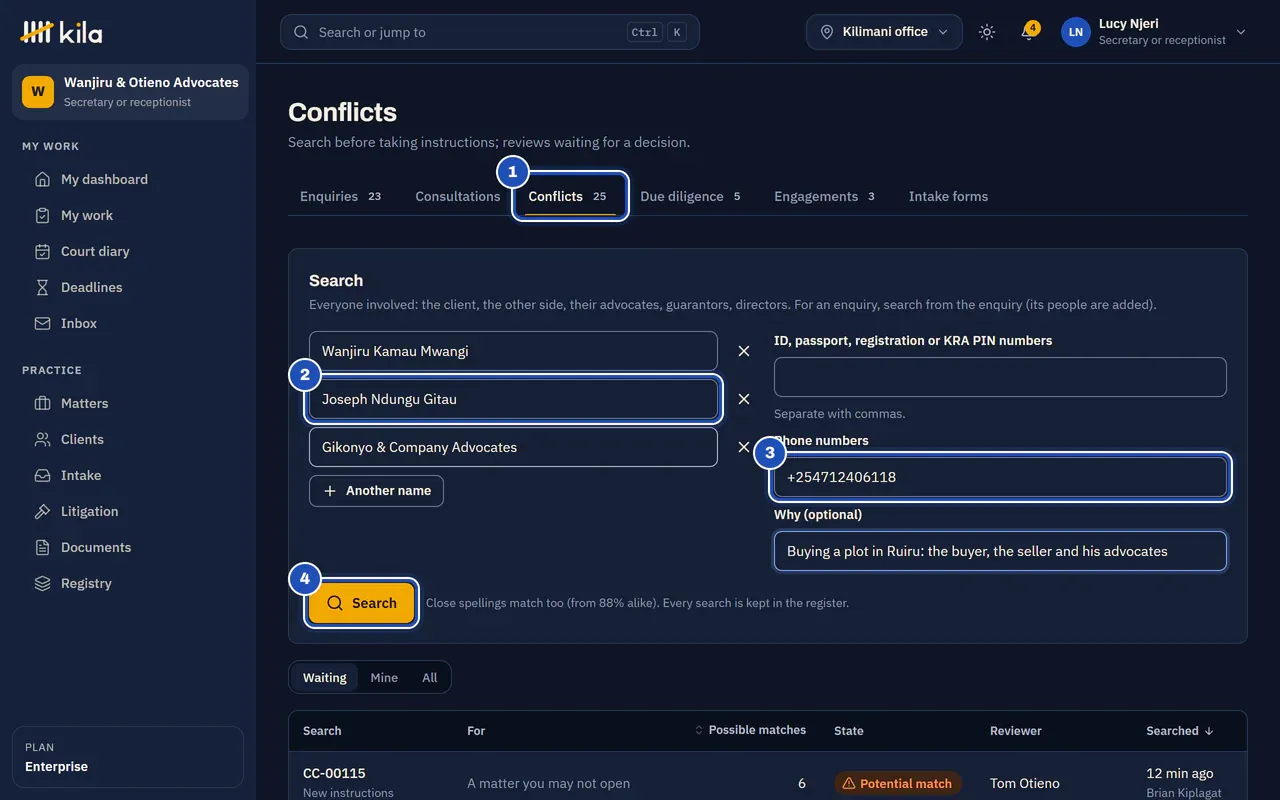Open the Engagements tab

click(x=825, y=196)
